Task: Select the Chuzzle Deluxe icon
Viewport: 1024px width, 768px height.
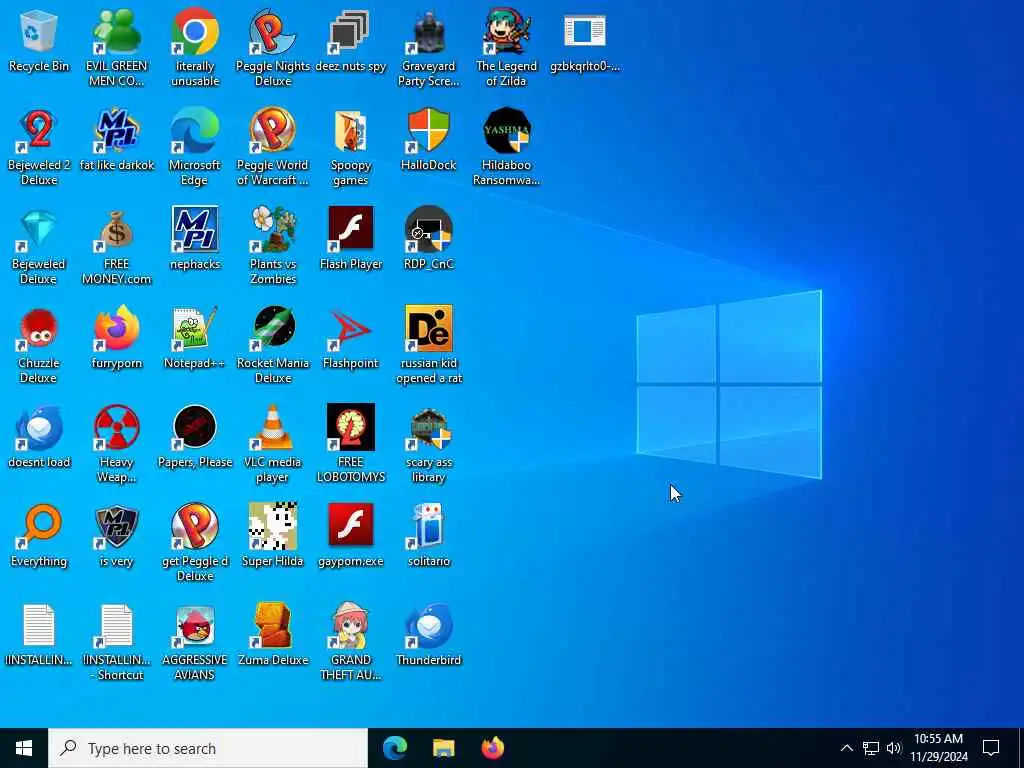Action: (39, 328)
